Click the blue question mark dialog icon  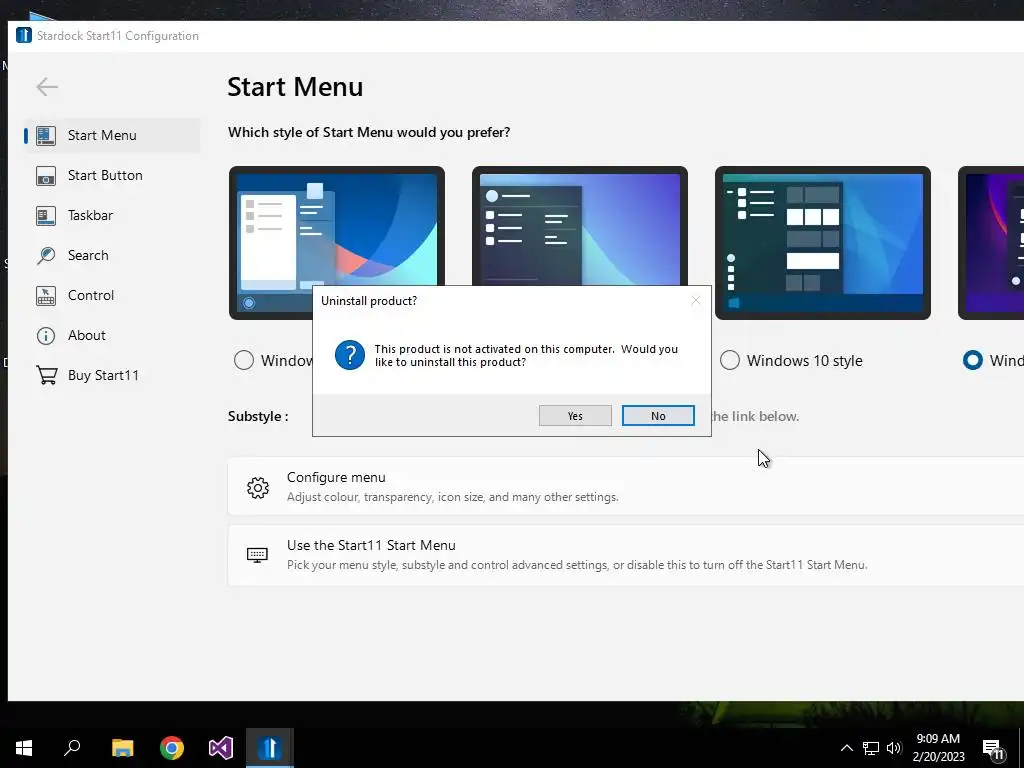click(350, 355)
